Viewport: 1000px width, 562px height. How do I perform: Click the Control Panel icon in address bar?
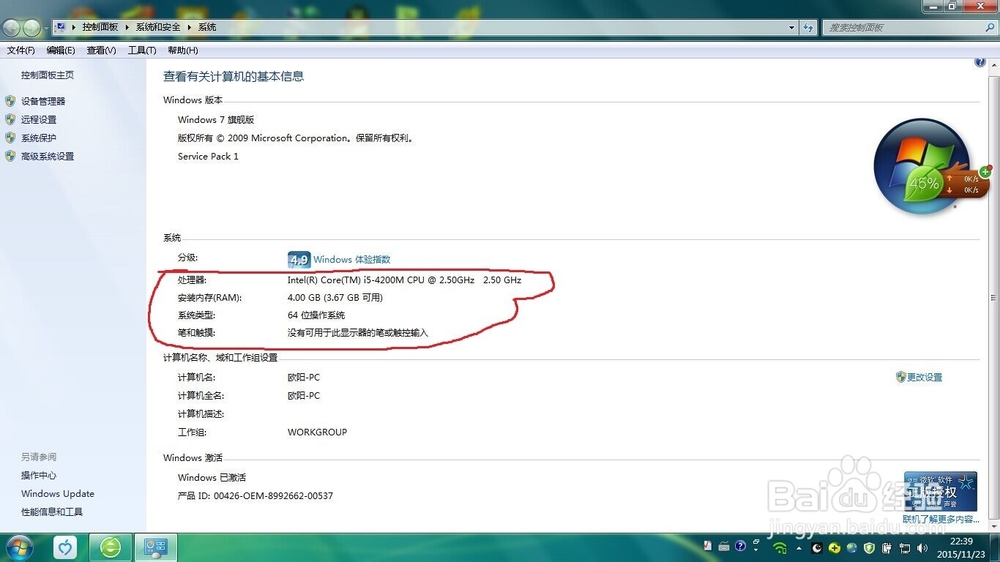click(60, 27)
